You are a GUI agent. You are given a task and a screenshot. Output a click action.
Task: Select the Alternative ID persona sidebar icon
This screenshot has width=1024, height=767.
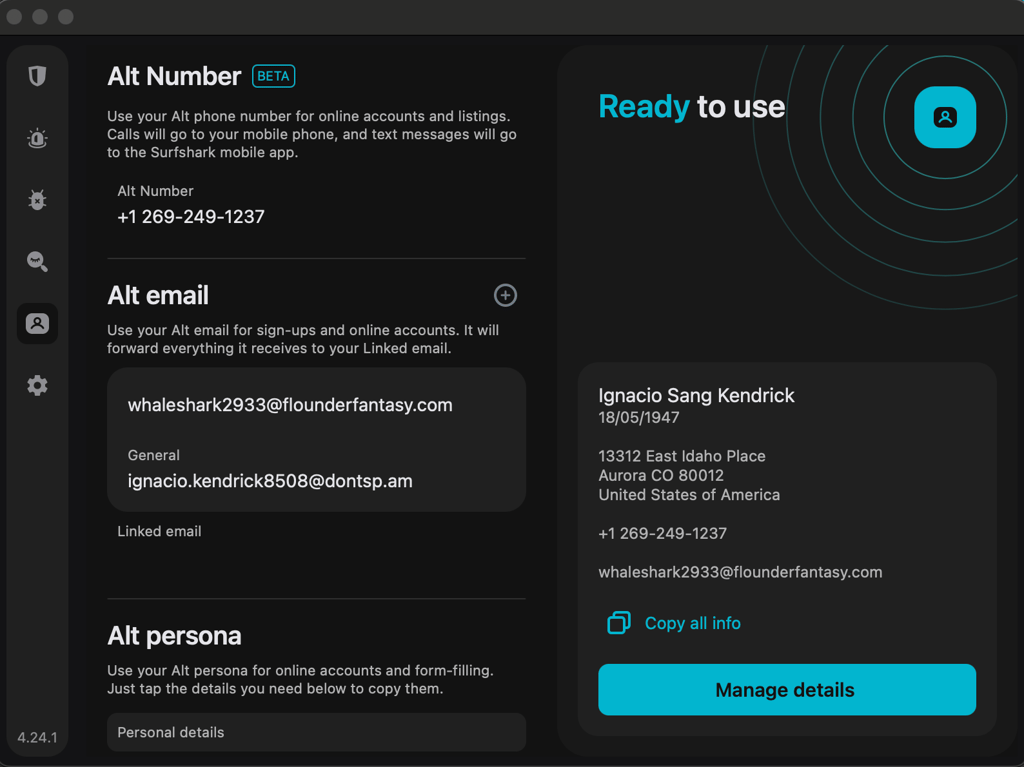[x=37, y=323]
